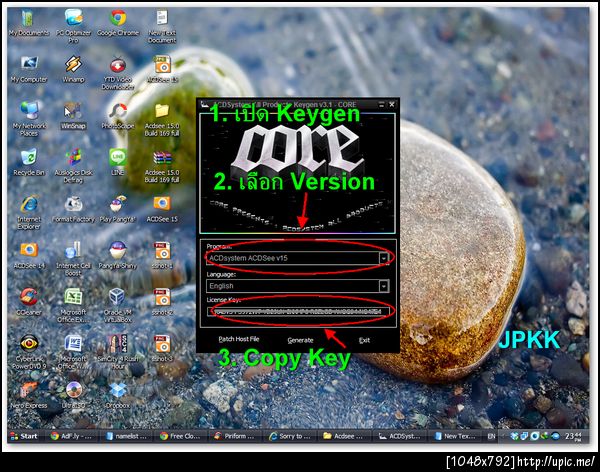The height and width of the screenshot is (472, 600).
Task: Click the Patch Host File button
Action: [x=239, y=339]
